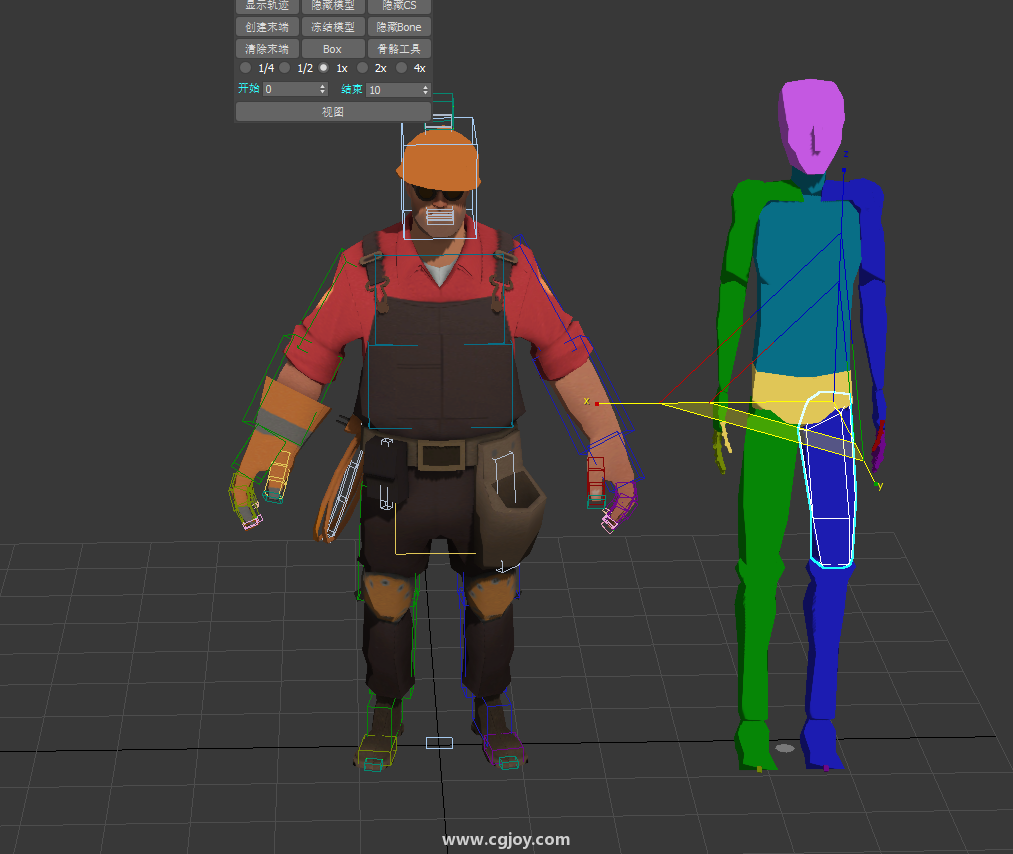Click the 隐藏Bone button
This screenshot has width=1013, height=854.
(399, 27)
